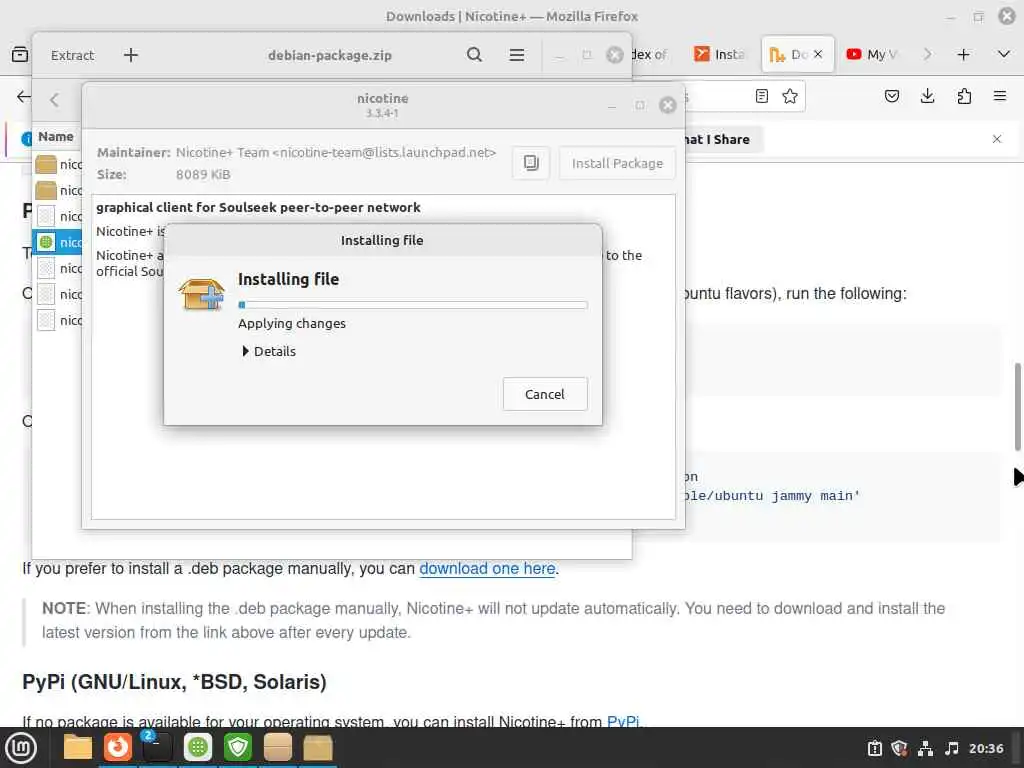Open the Firefox downloads panel
The width and height of the screenshot is (1024, 768).
pos(927,97)
